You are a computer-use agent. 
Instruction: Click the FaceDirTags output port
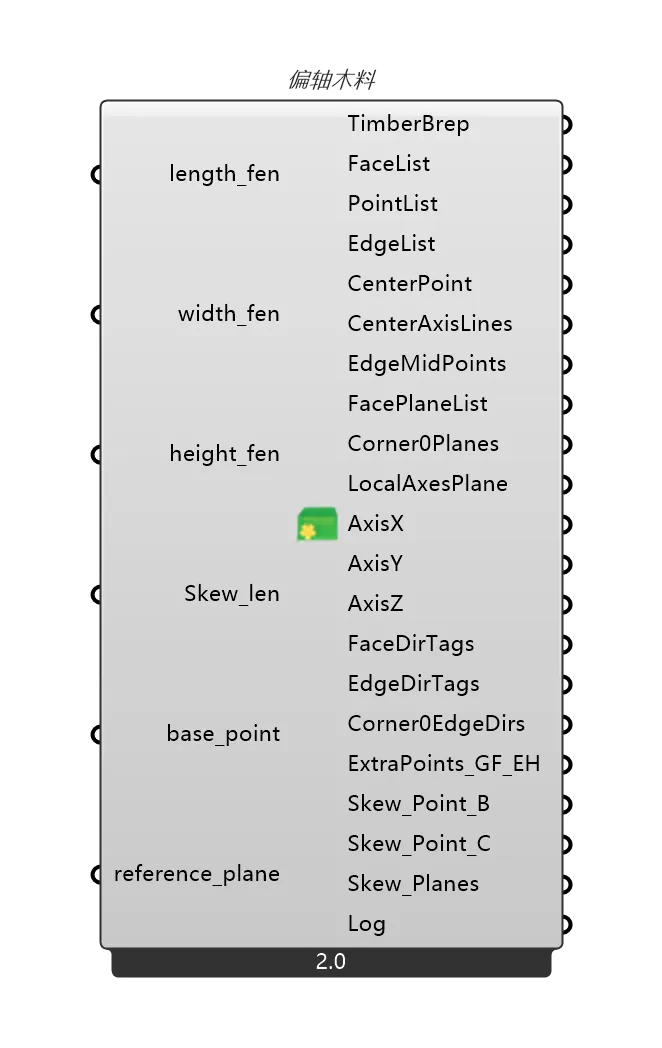(x=565, y=644)
